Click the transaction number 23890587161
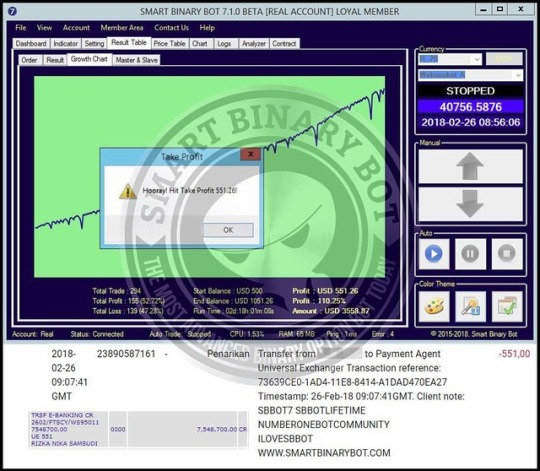Image resolution: width=540 pixels, height=471 pixels. [x=126, y=354]
